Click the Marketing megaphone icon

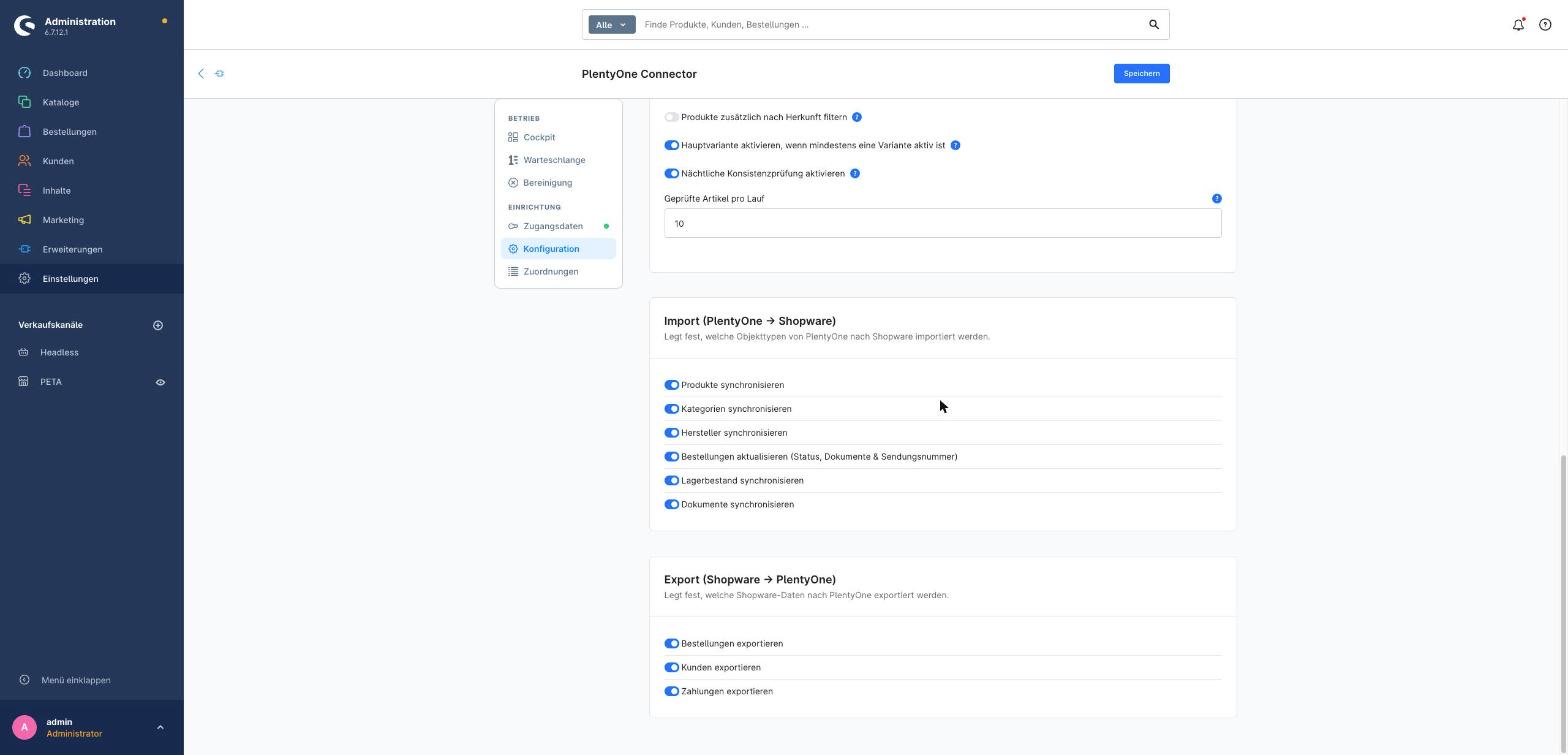(25, 220)
